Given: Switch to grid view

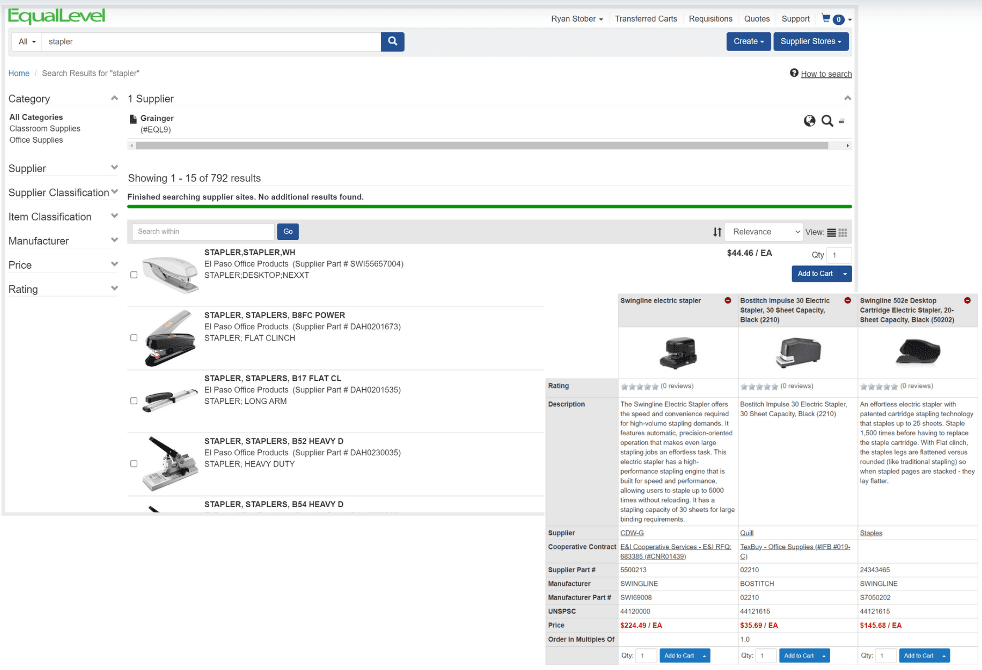Looking at the screenshot, I should [843, 232].
